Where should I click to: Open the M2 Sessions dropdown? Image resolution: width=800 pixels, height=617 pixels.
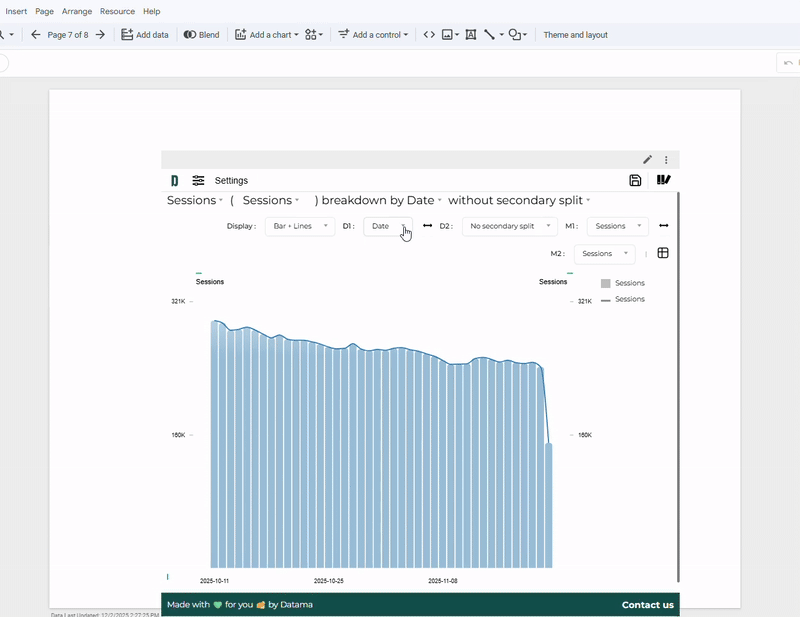click(x=604, y=254)
